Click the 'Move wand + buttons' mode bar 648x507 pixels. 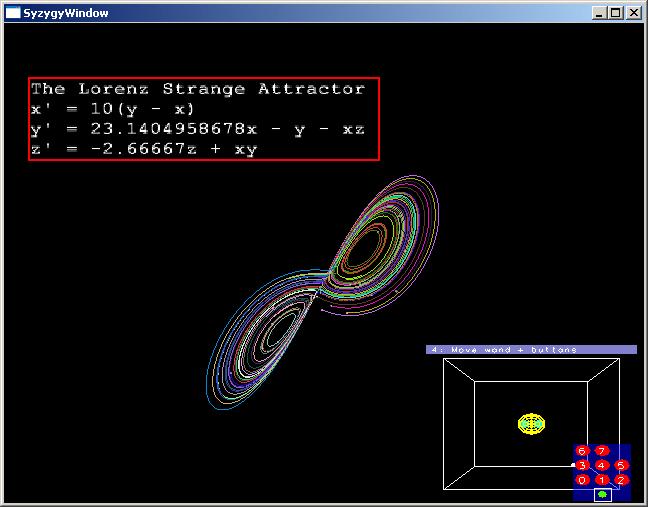(531, 350)
